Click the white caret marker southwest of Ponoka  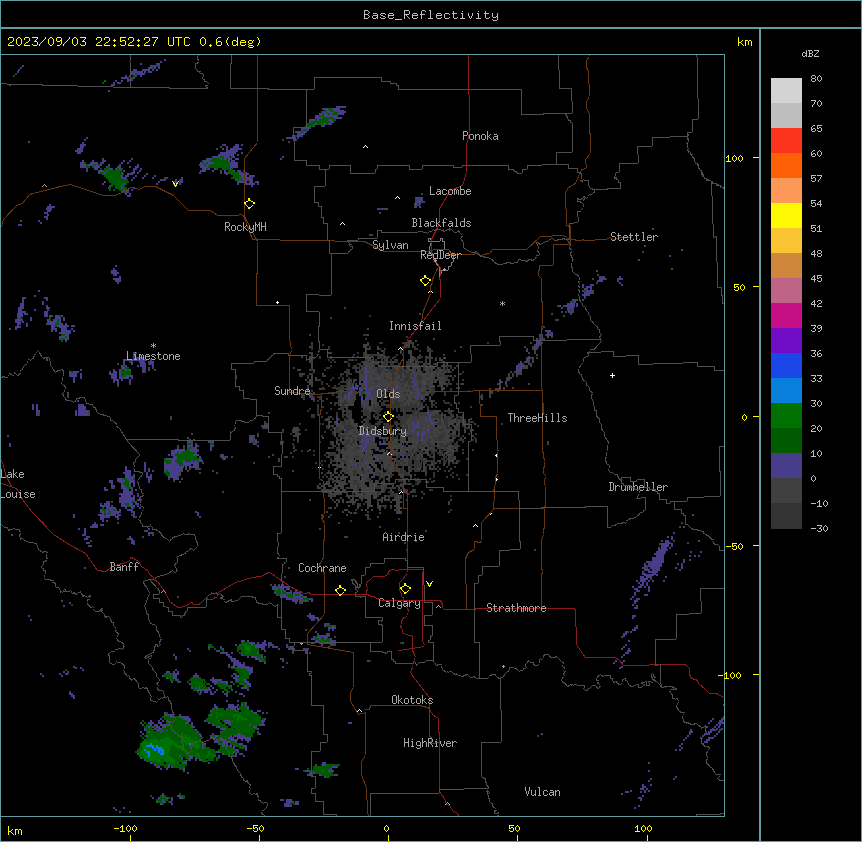click(x=365, y=147)
